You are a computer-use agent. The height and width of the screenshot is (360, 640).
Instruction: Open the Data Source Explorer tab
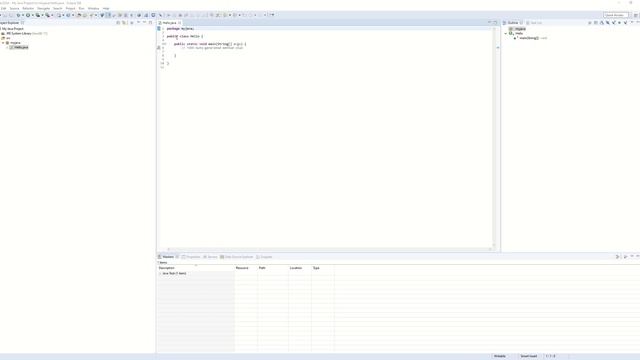(237, 257)
